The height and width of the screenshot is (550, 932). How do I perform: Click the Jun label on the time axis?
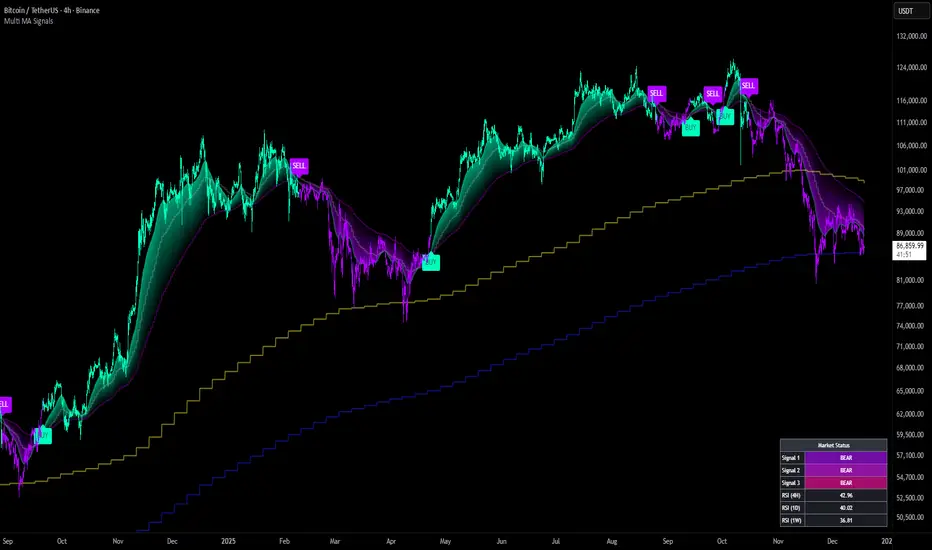(x=502, y=541)
